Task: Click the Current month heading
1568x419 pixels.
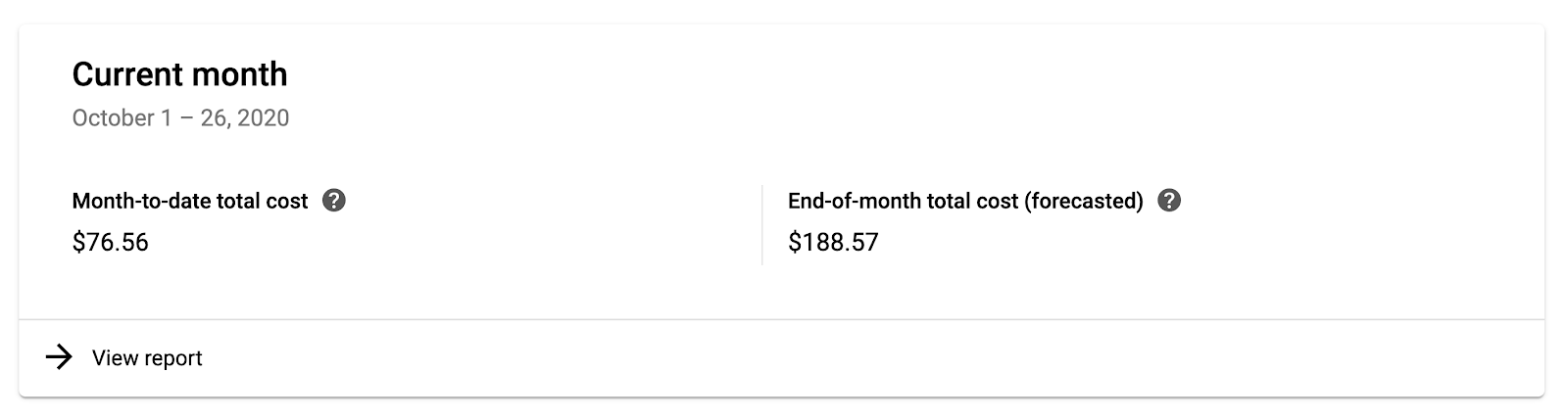Action: [x=180, y=74]
